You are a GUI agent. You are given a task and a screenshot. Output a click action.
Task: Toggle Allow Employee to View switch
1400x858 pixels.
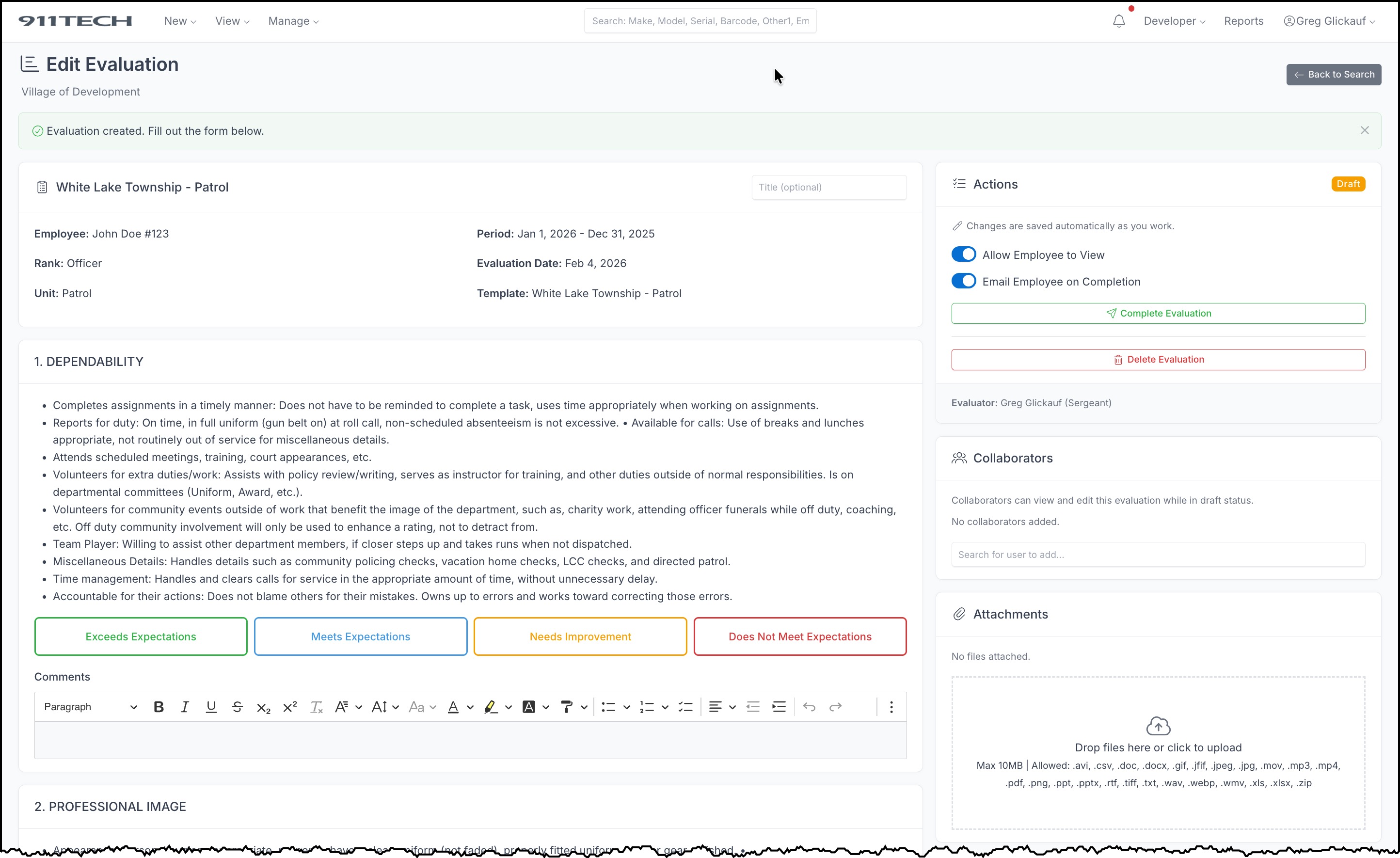964,254
